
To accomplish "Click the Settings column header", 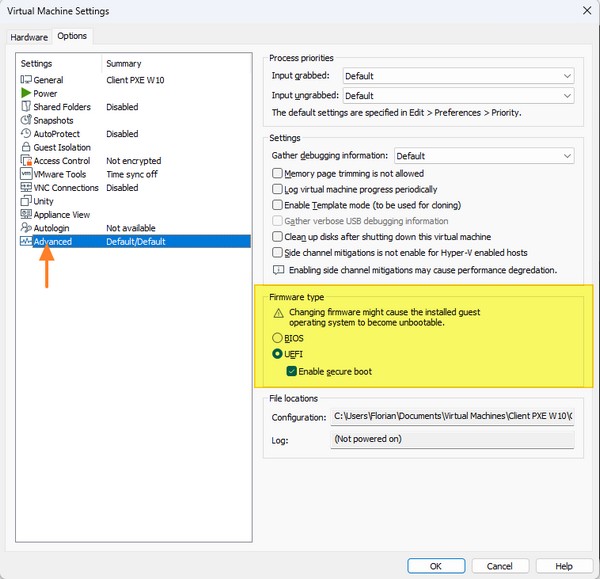I will tap(36, 64).
